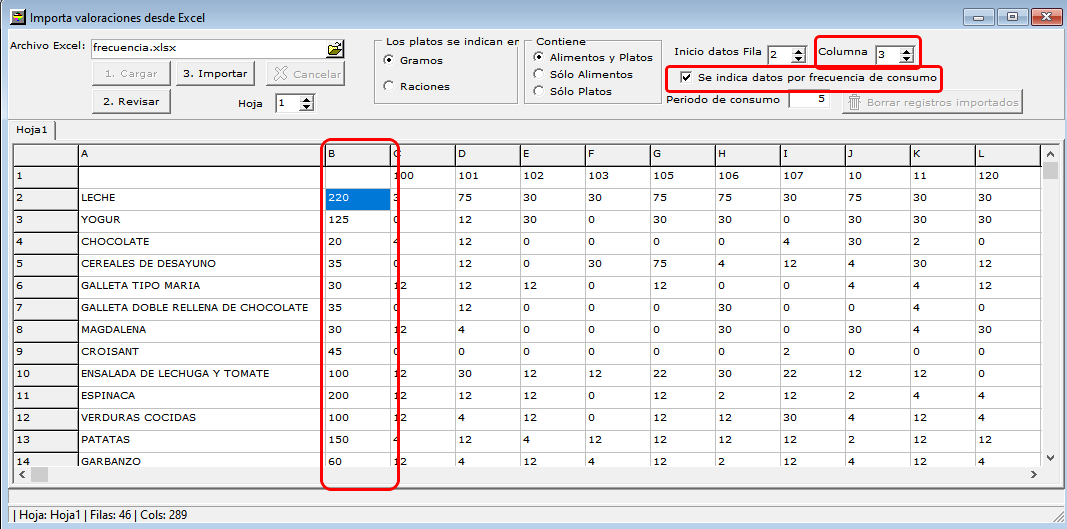
Task: Click header value 120 in row 1
Action: [1007, 176]
